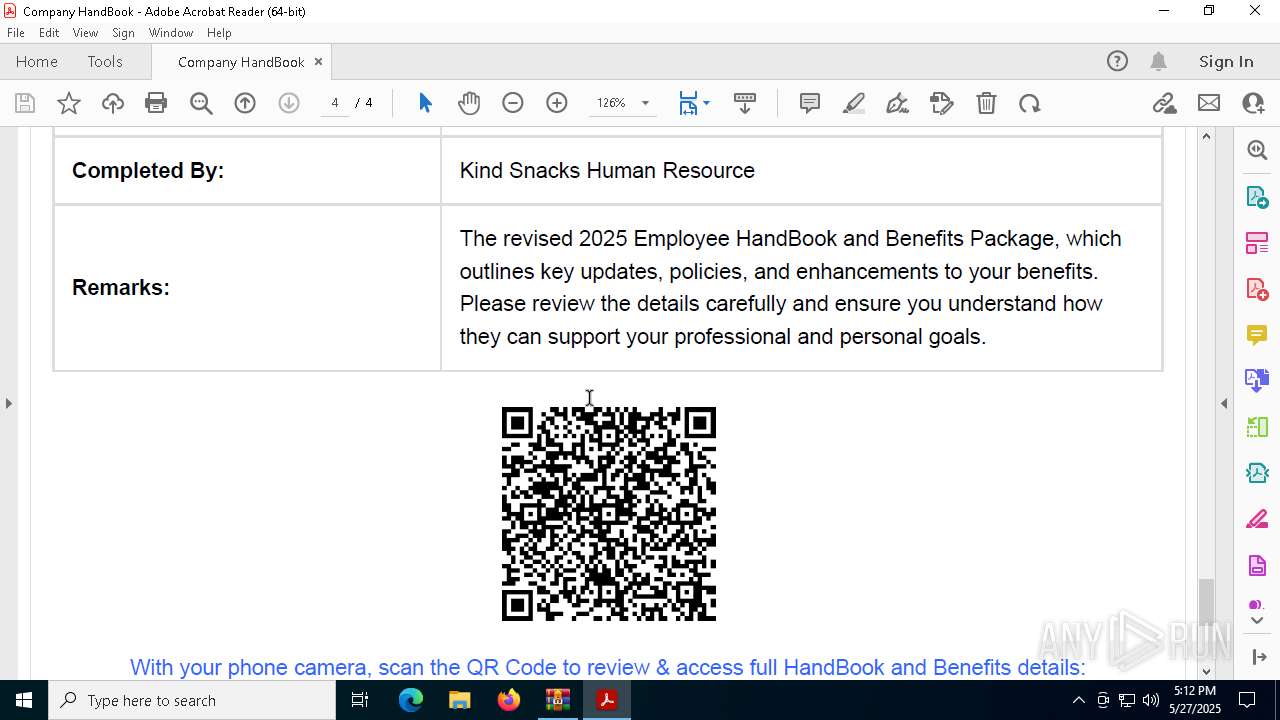
Task: Expand the right pane with the bottom arrow
Action: click(x=1258, y=657)
